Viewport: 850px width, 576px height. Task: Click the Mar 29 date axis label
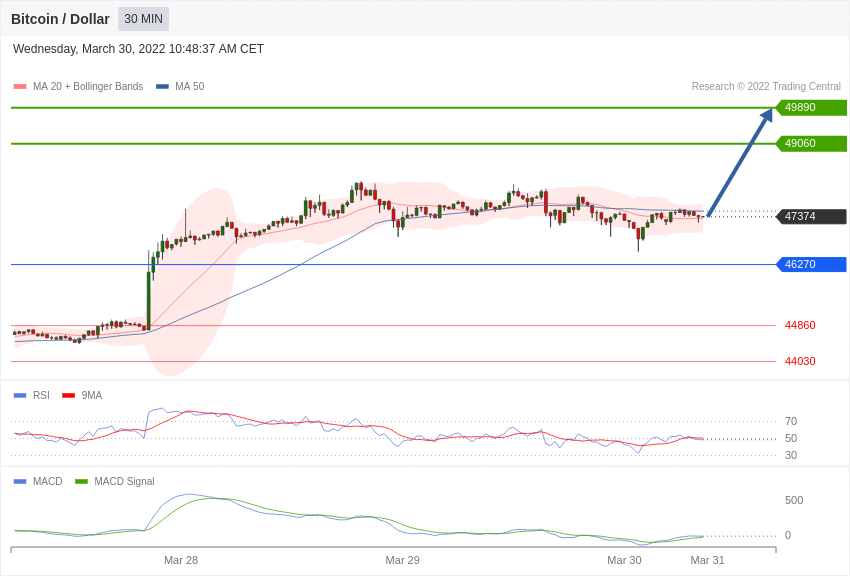pos(402,560)
